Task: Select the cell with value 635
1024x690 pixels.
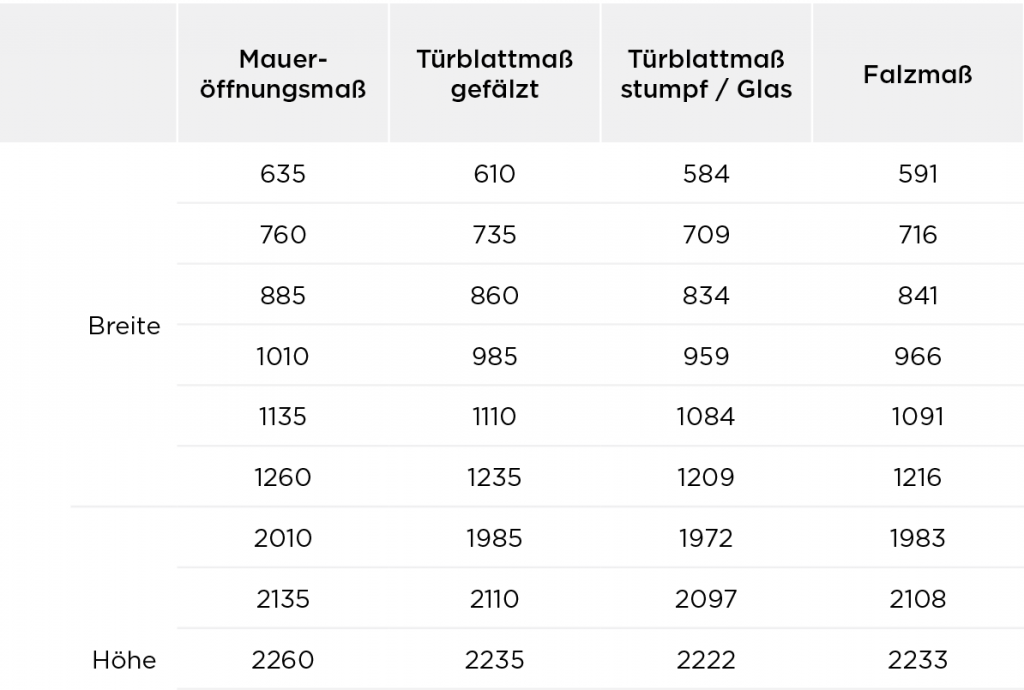Action: (283, 174)
